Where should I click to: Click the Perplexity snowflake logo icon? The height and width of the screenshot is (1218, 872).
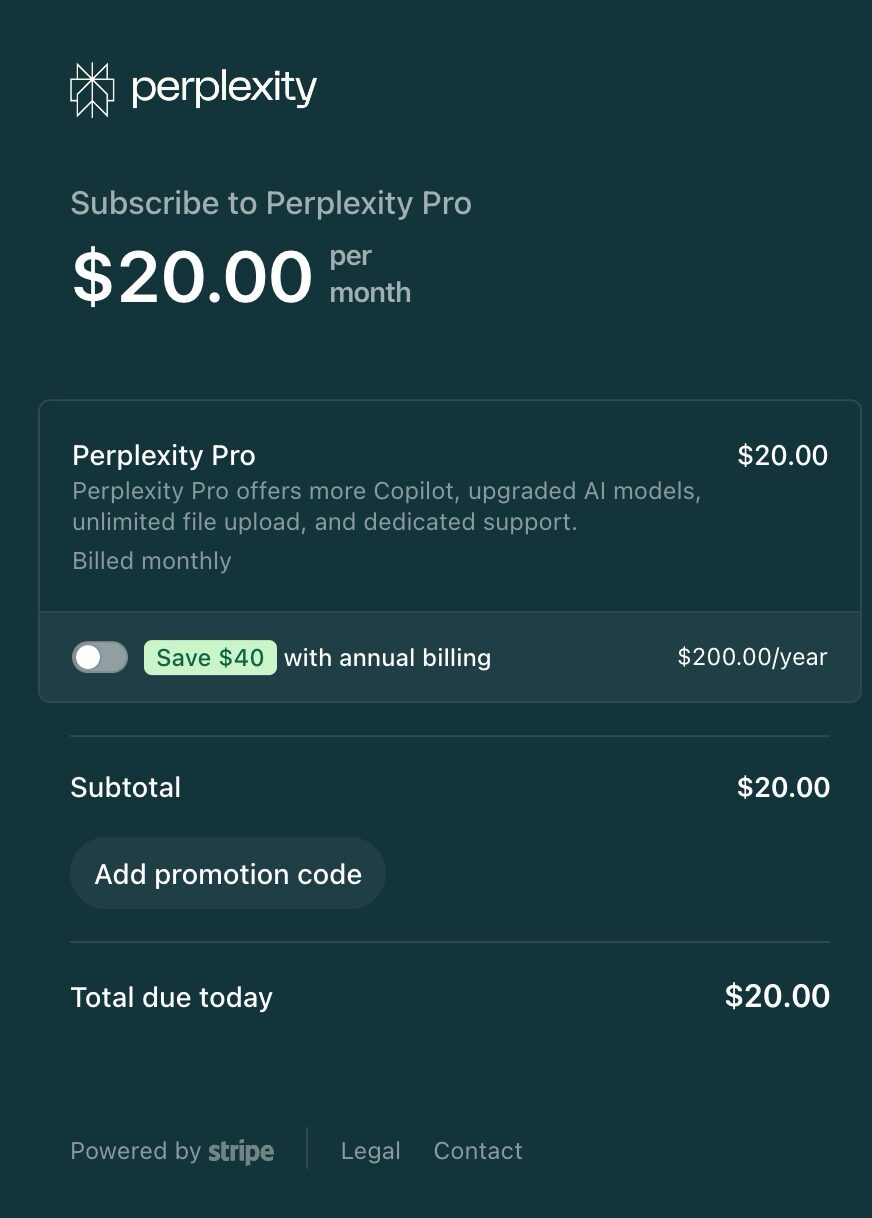click(x=92, y=90)
